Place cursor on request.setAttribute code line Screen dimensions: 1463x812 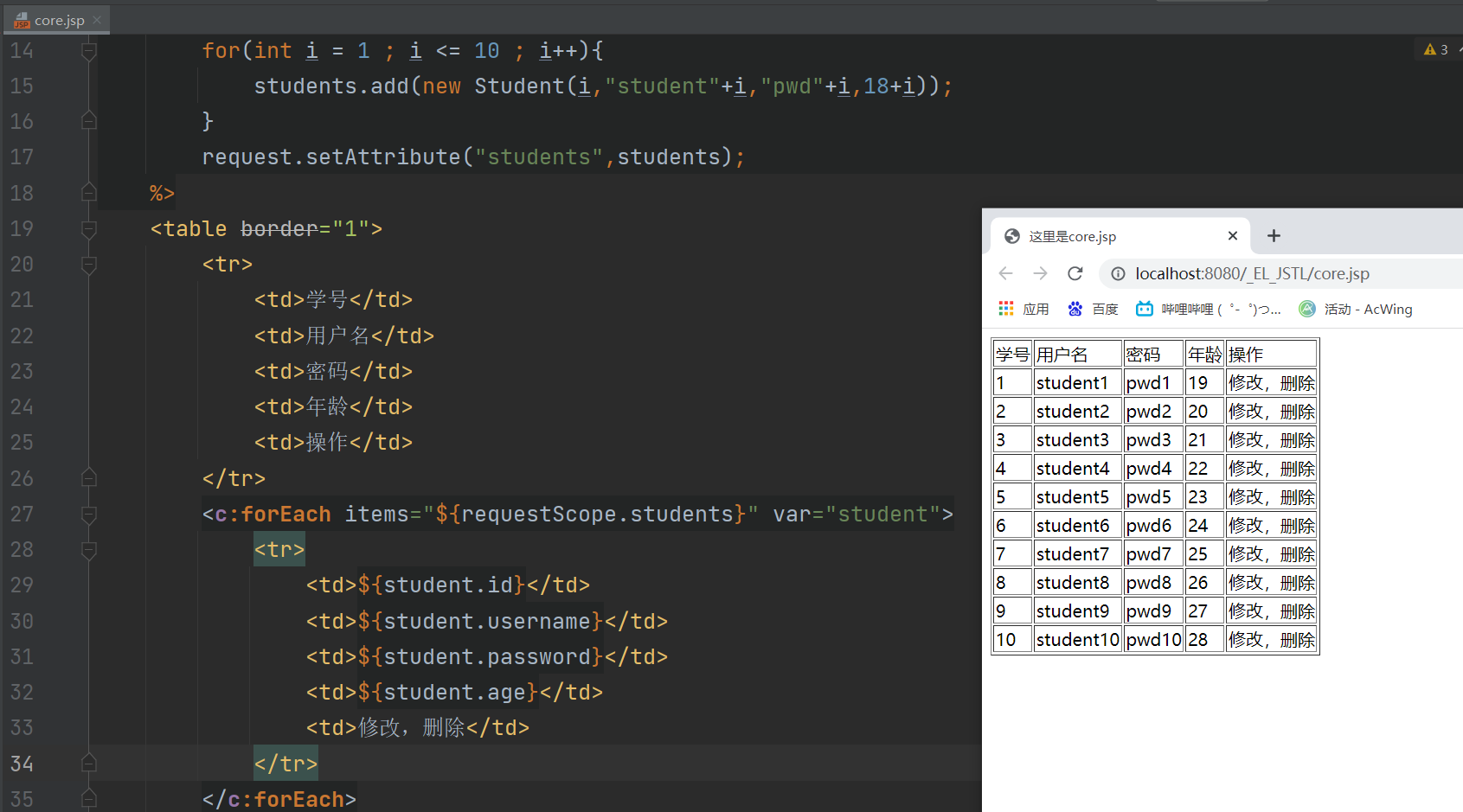(473, 157)
